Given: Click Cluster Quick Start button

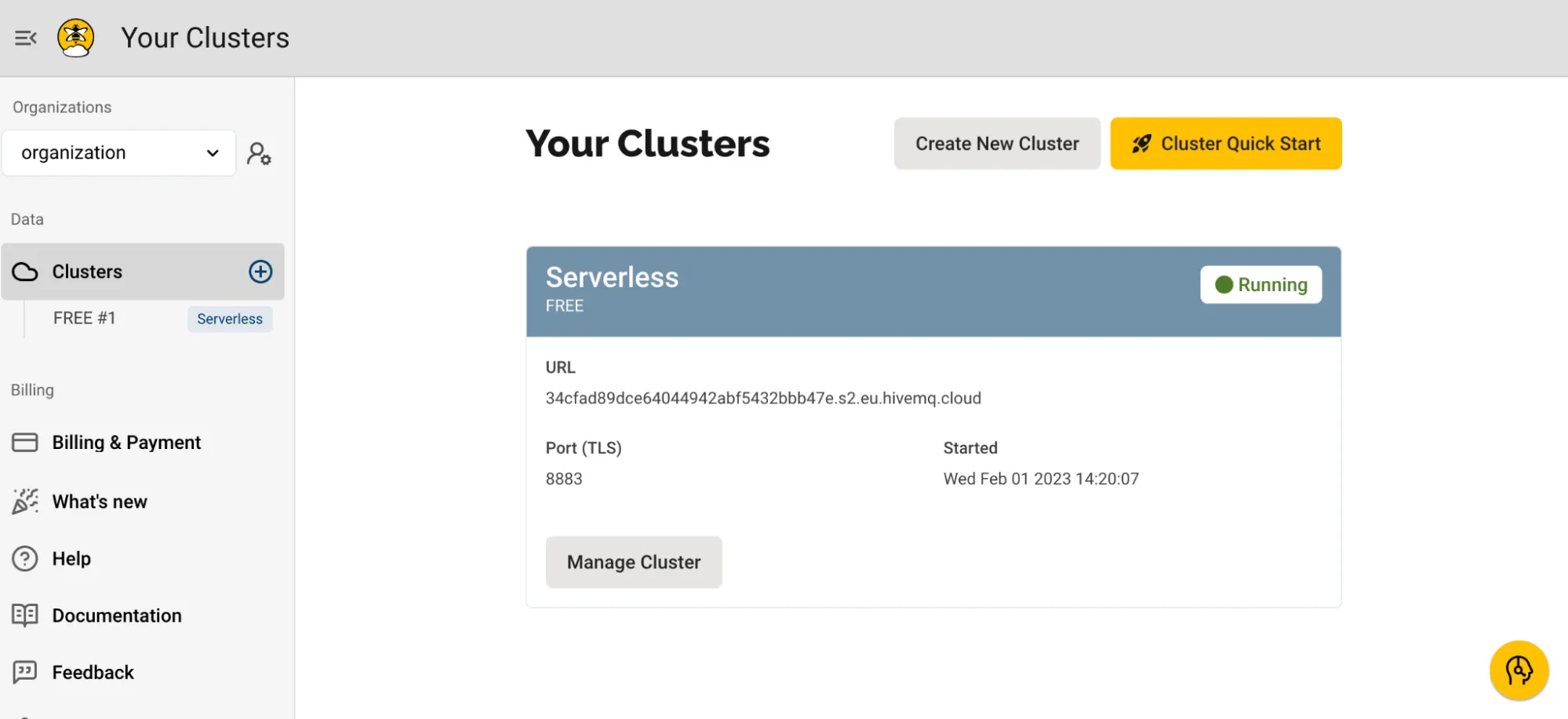Looking at the screenshot, I should 1226,144.
